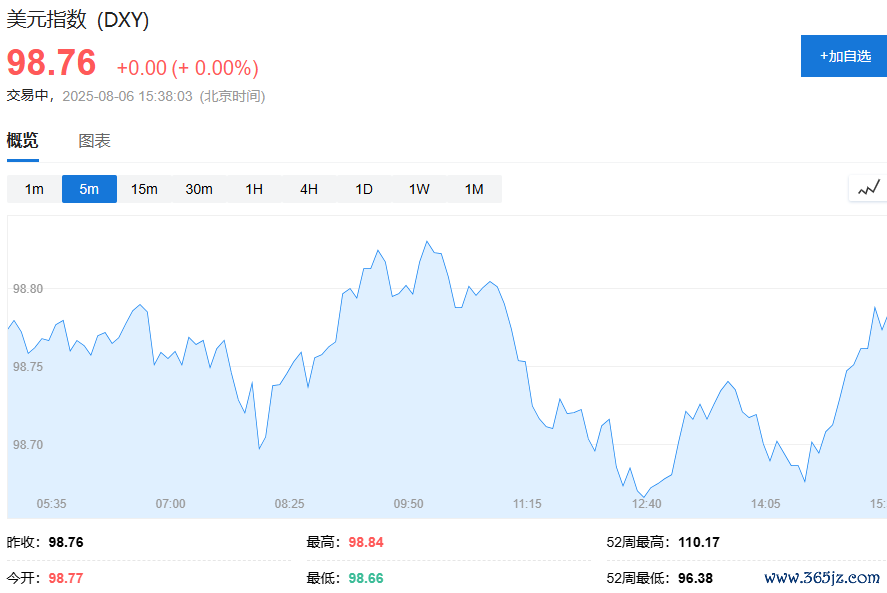887x593 pixels.
Task: Click the 昨收 value 98.76
Action: [66, 542]
